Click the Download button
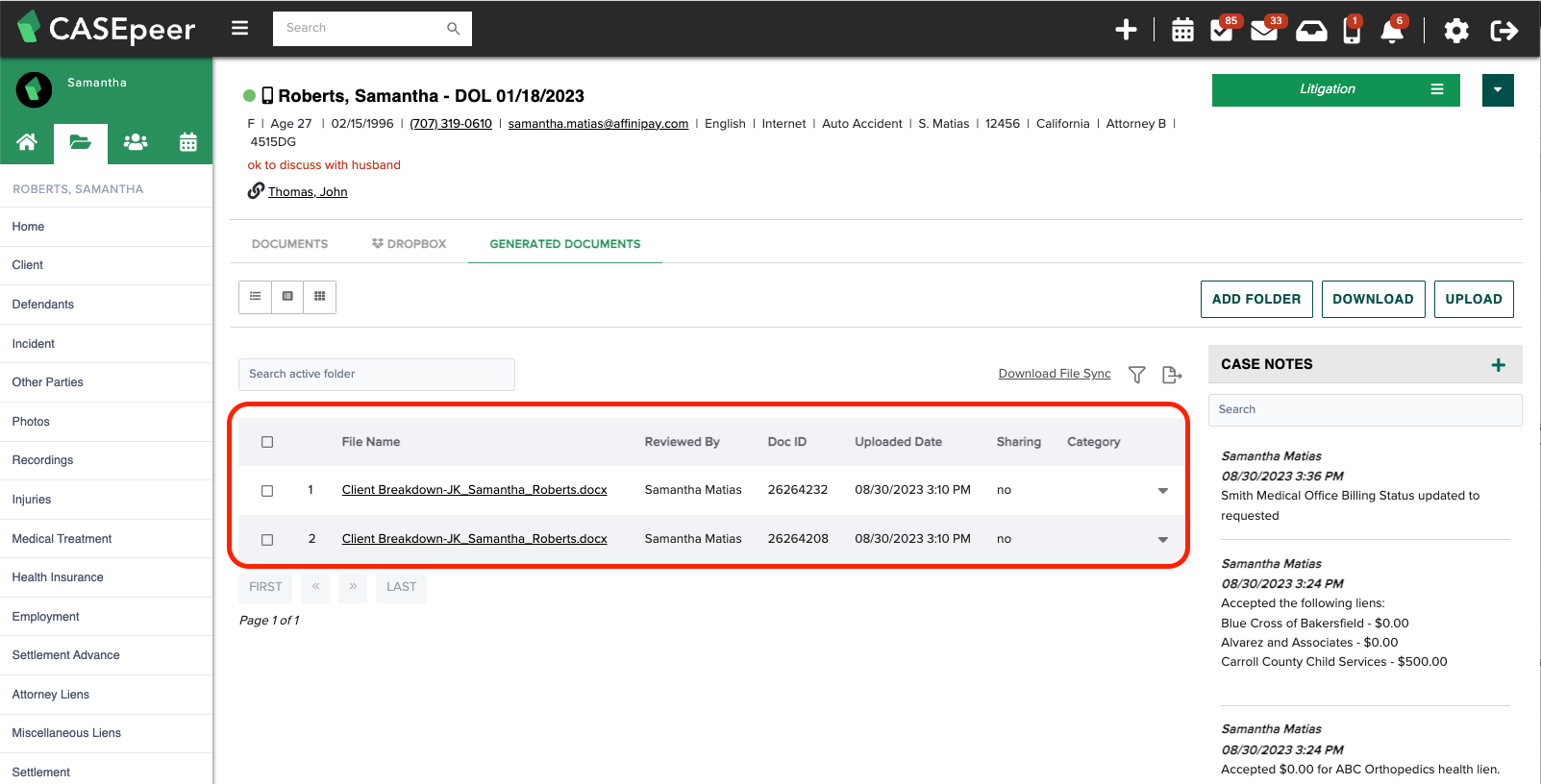 1373,299
